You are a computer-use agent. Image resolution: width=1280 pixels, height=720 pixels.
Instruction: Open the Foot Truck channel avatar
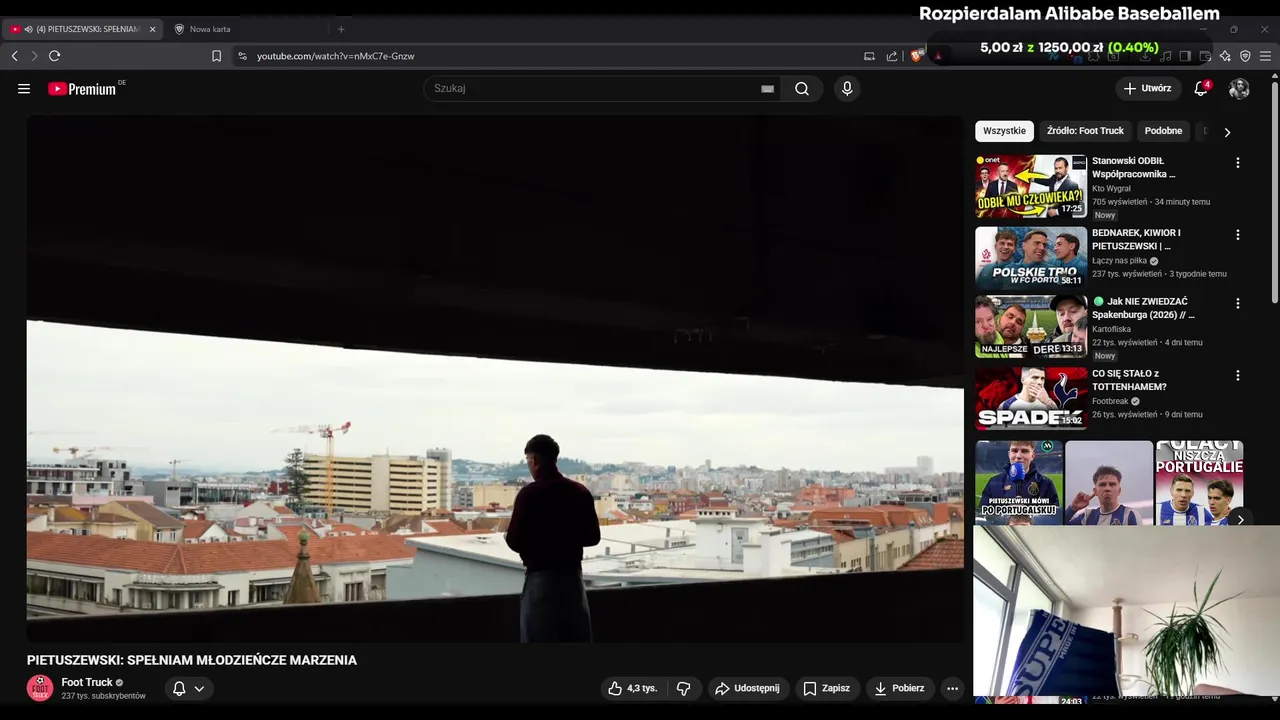point(40,688)
